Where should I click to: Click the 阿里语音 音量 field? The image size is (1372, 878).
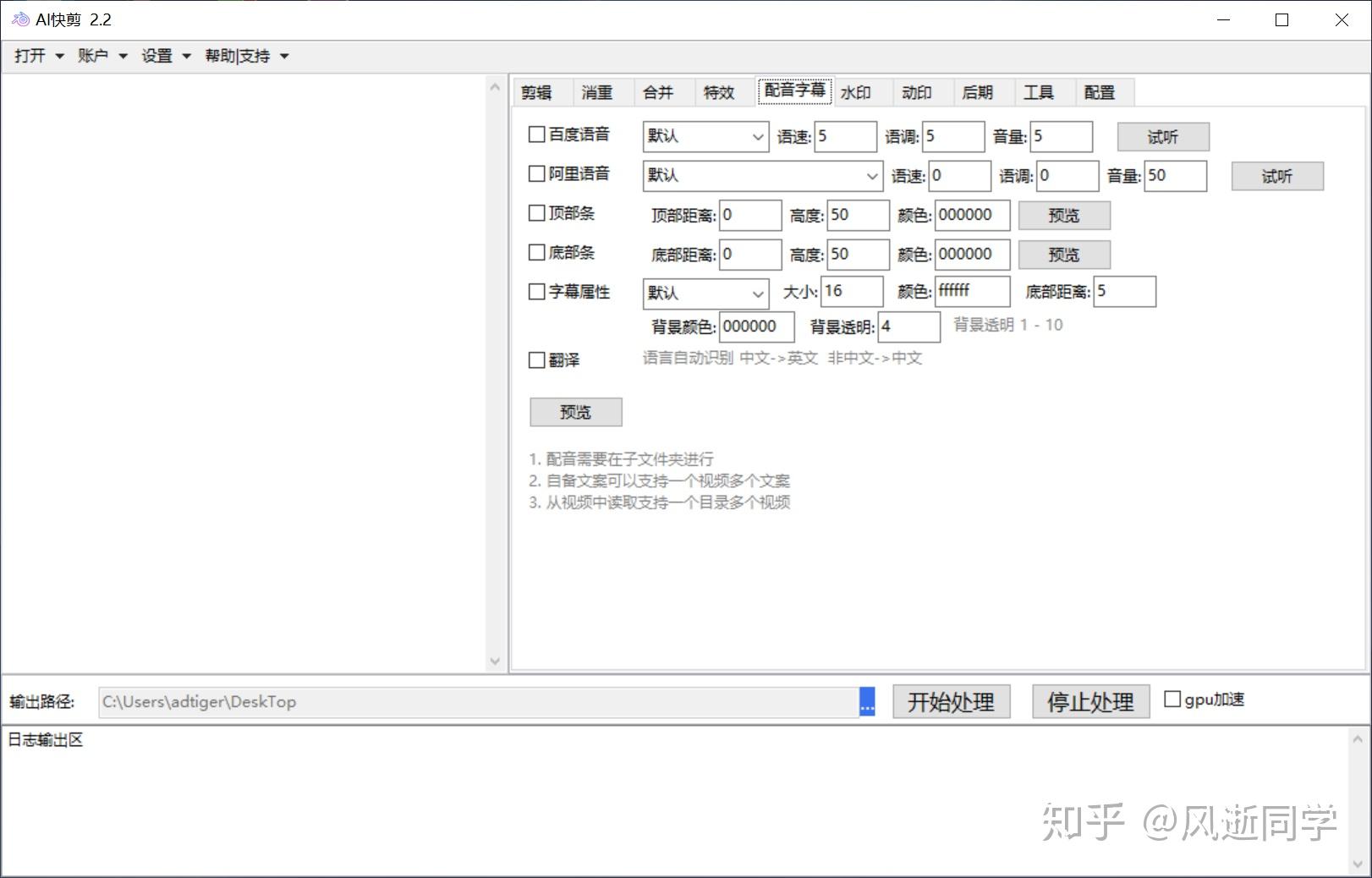[1176, 176]
